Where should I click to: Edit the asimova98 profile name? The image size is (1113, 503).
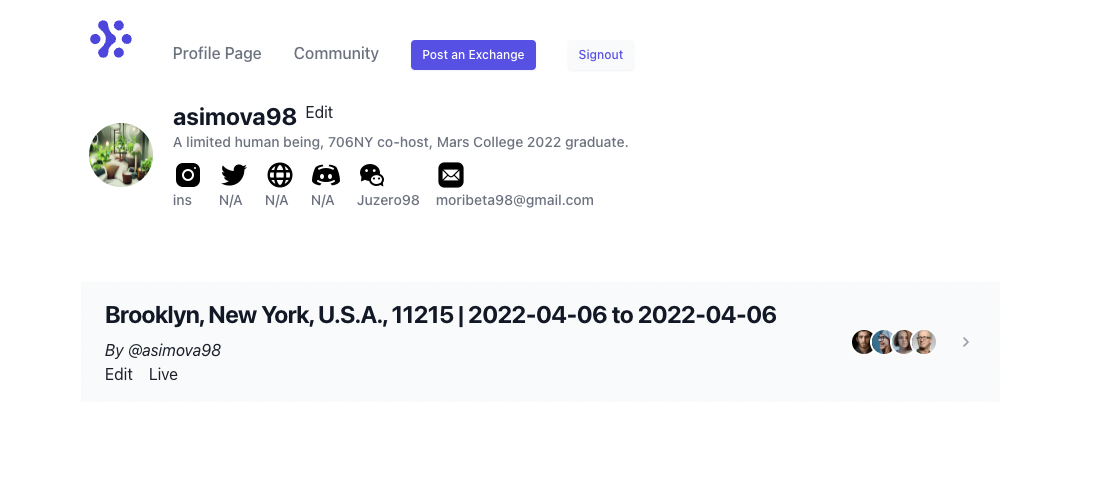pos(319,113)
